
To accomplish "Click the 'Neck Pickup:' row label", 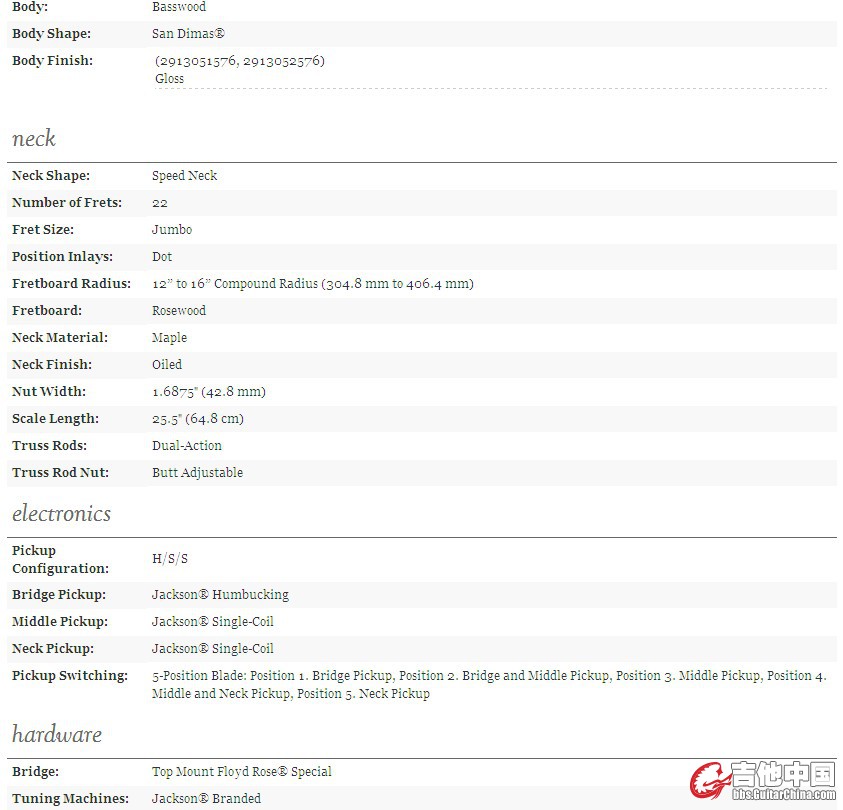I will (x=53, y=648).
